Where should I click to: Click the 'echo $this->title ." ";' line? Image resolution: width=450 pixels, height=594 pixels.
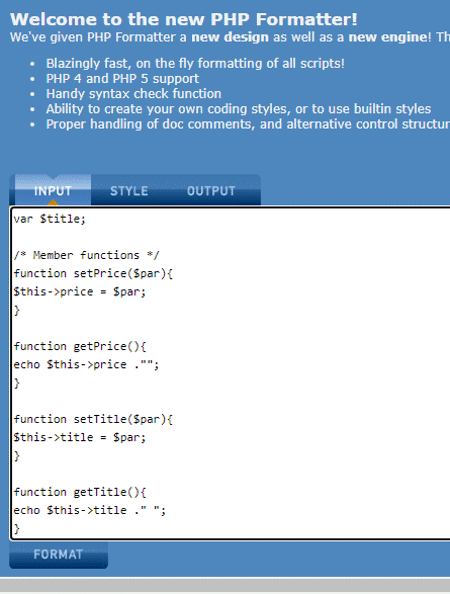click(90, 510)
